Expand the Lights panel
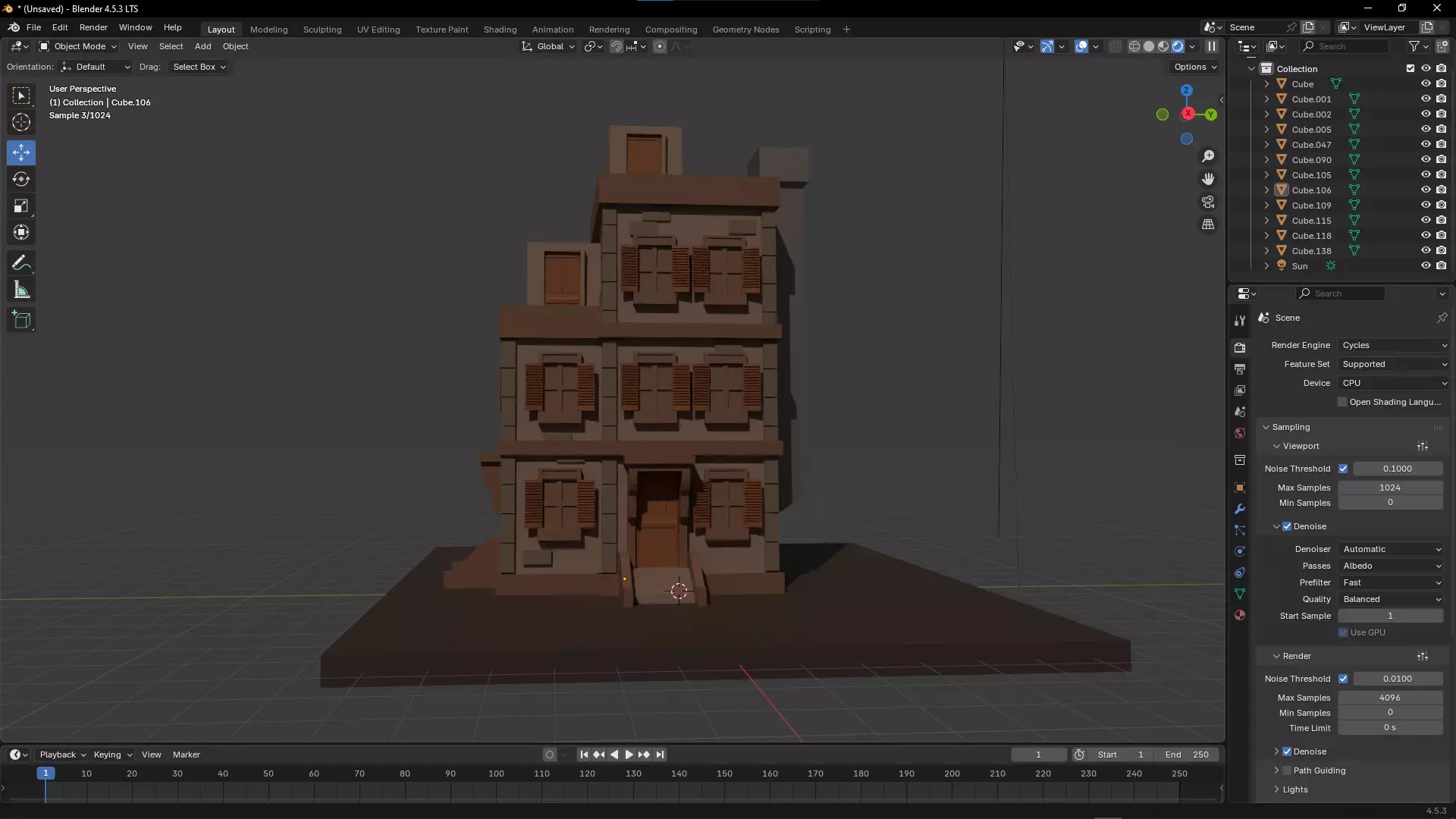The width and height of the screenshot is (1456, 819). coord(1294,789)
